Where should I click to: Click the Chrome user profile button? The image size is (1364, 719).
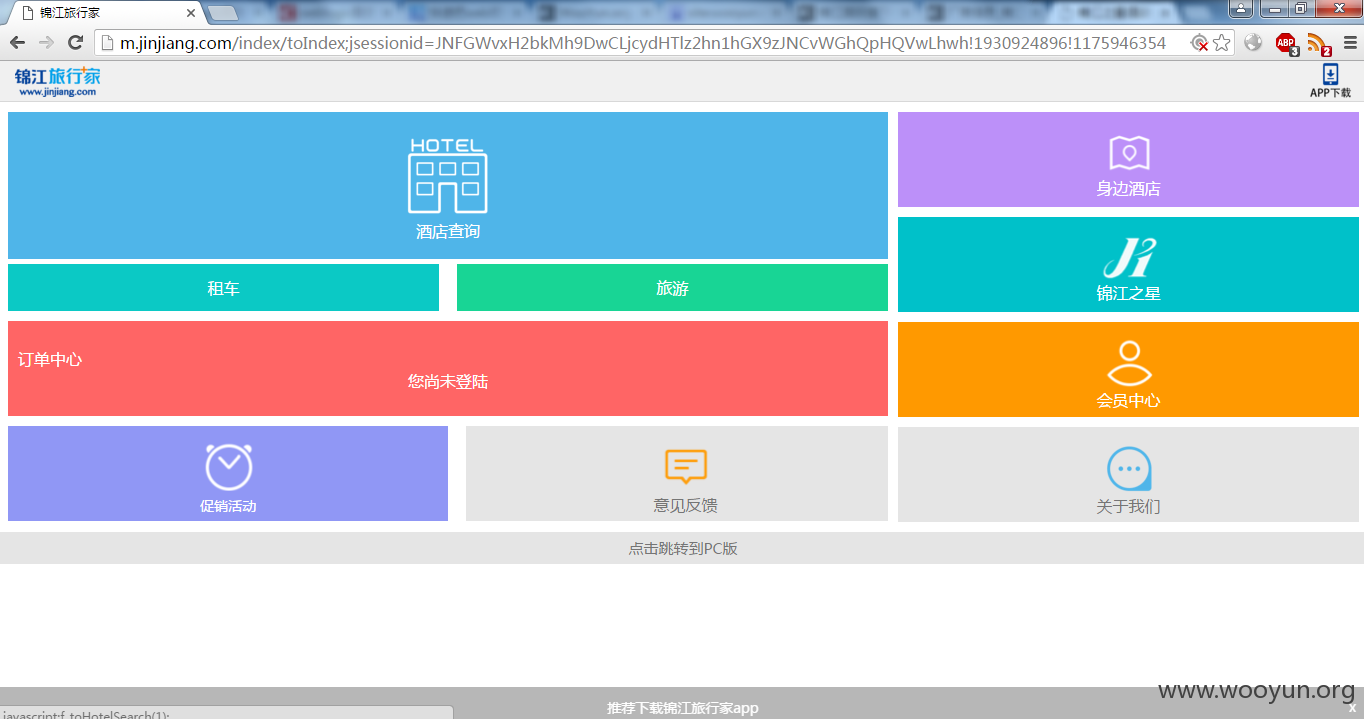coord(1240,9)
